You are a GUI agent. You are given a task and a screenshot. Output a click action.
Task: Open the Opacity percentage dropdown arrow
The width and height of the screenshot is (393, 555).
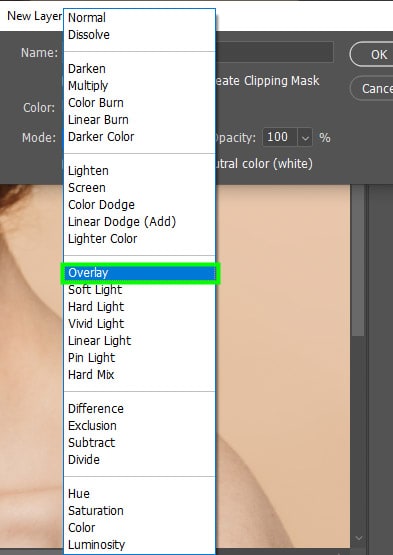305,137
